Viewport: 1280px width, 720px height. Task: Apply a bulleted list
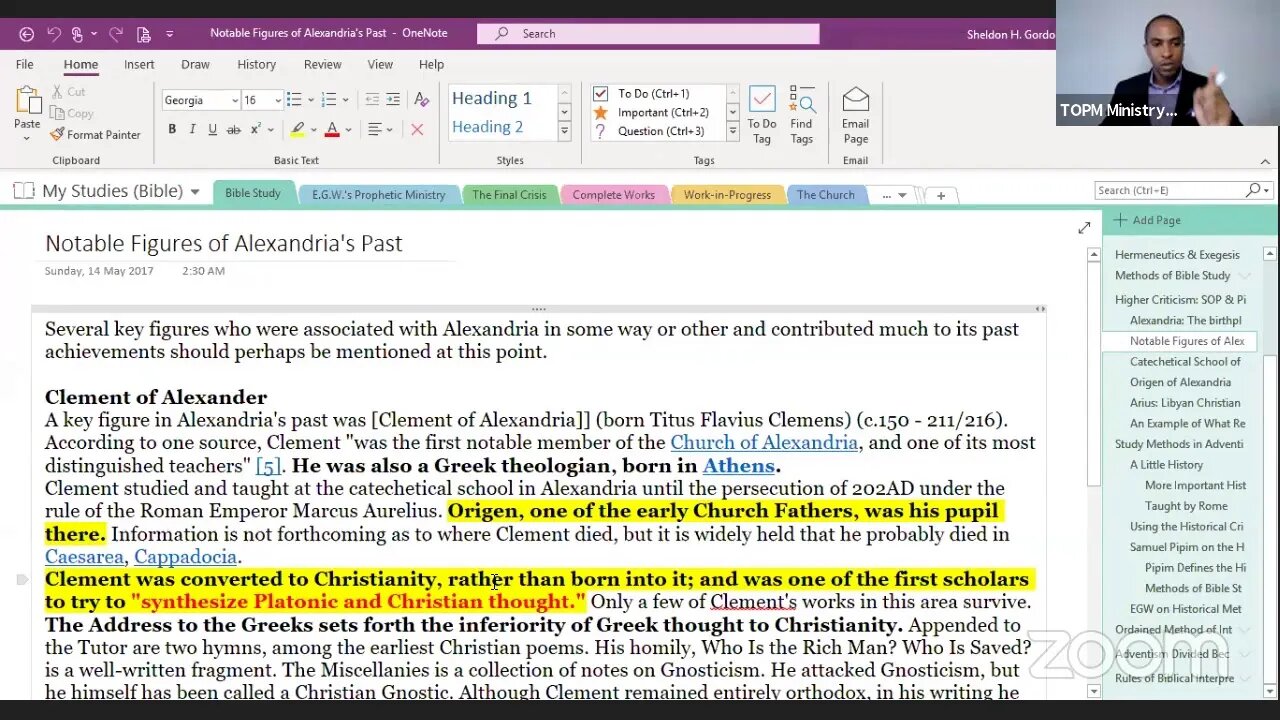click(x=293, y=100)
